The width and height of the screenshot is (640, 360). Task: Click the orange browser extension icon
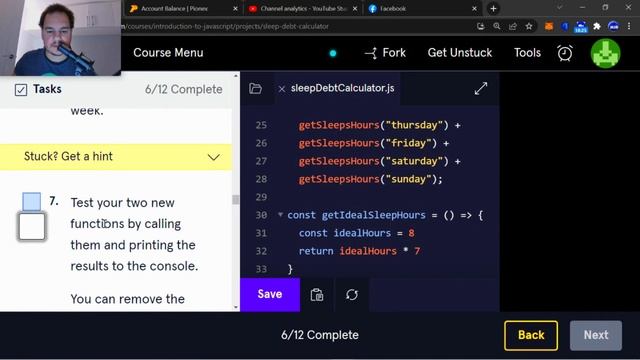tap(549, 27)
